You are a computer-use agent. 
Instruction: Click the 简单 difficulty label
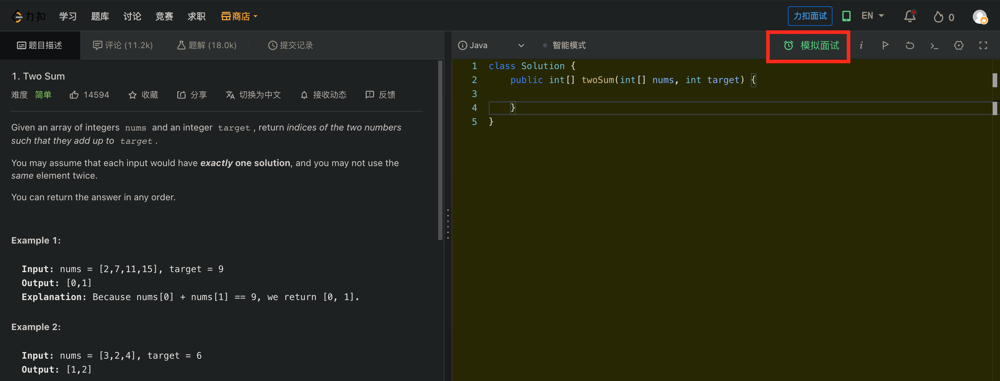coord(43,94)
